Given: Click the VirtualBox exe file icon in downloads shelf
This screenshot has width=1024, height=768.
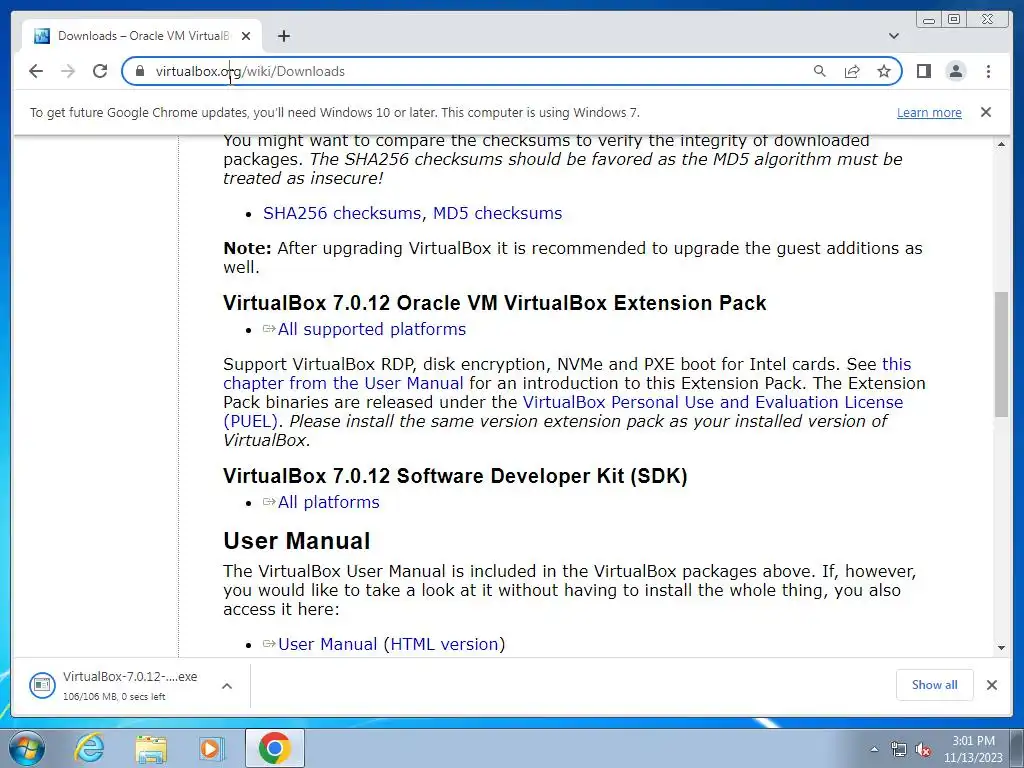Looking at the screenshot, I should tap(42, 684).
